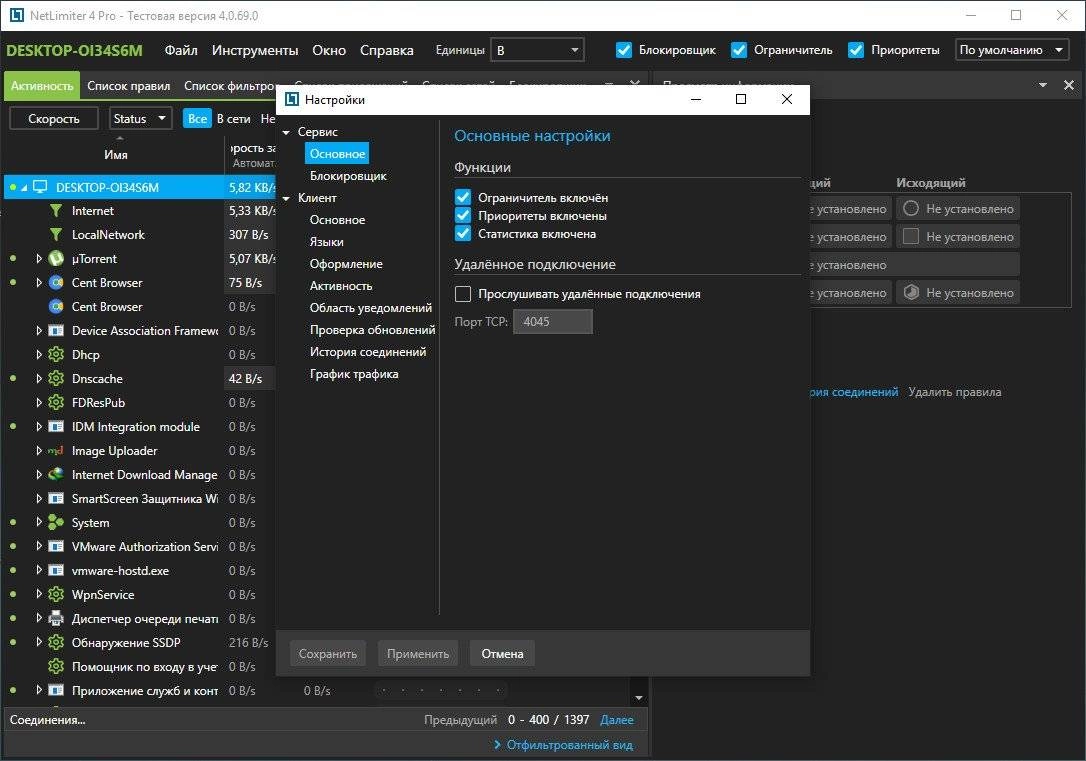Click the Device Association Framework icon
The height and width of the screenshot is (761, 1086).
[x=55, y=331]
